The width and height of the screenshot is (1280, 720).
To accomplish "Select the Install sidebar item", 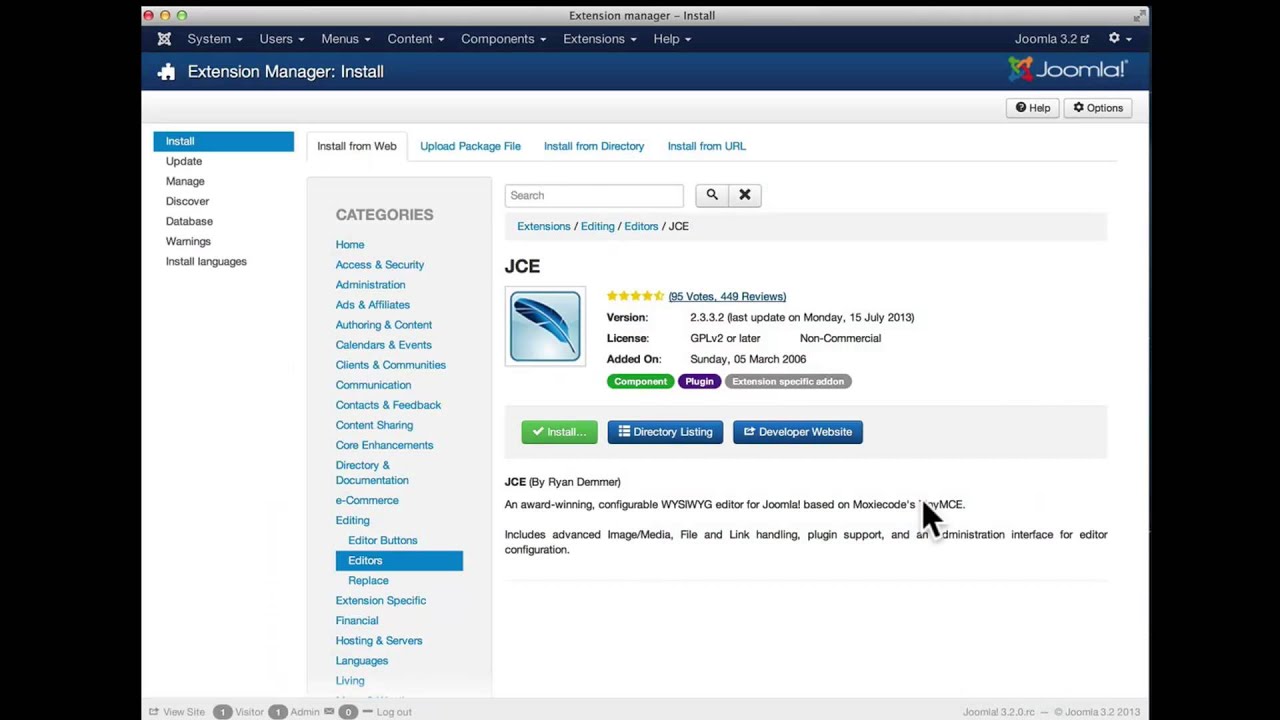I will [224, 141].
